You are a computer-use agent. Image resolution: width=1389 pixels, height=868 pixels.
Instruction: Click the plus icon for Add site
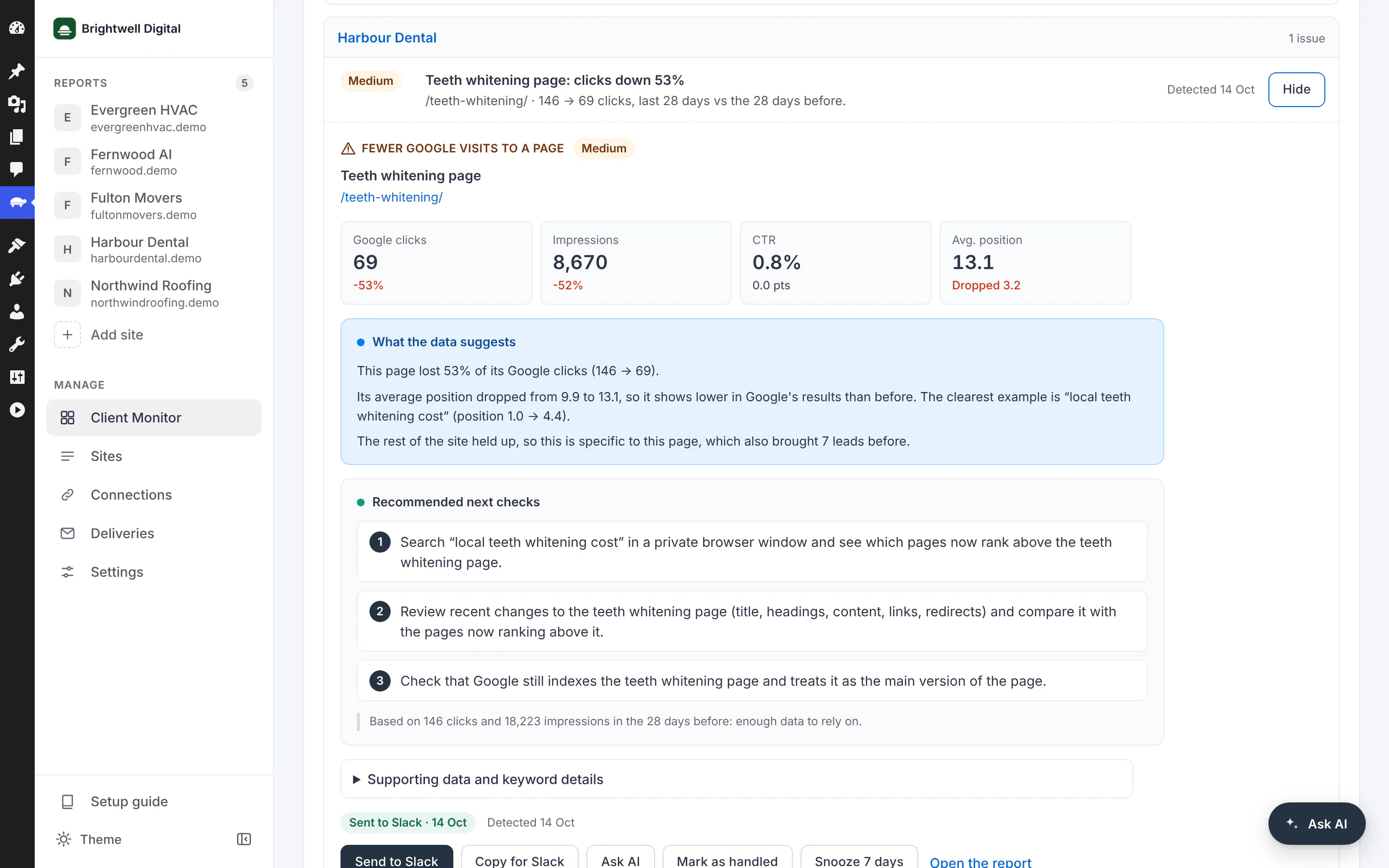(67, 335)
